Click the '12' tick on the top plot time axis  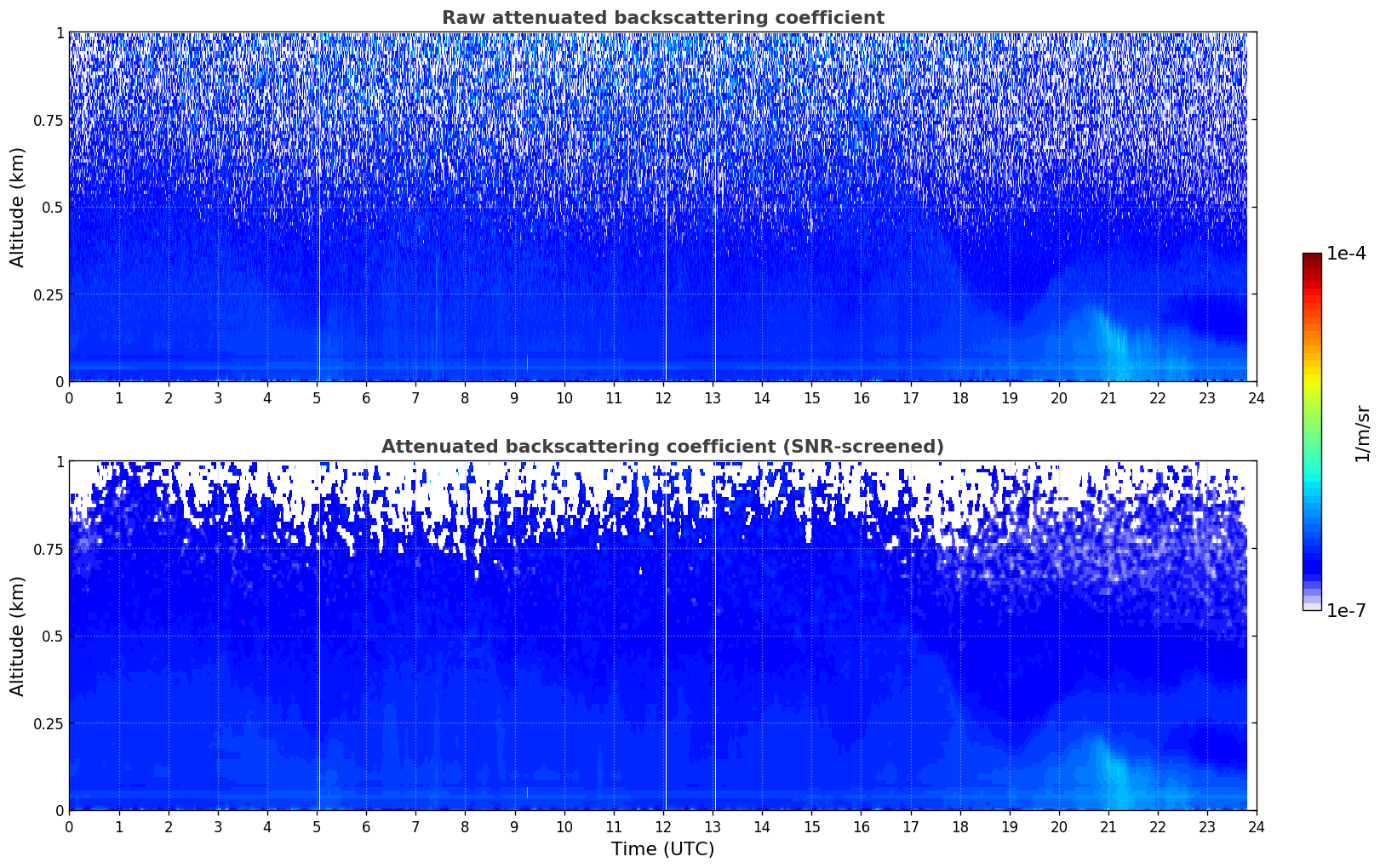[662, 397]
